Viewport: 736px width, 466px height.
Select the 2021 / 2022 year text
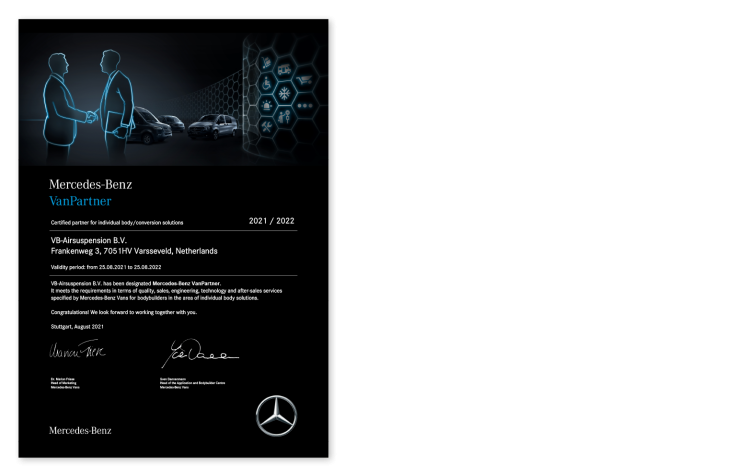pos(271,221)
